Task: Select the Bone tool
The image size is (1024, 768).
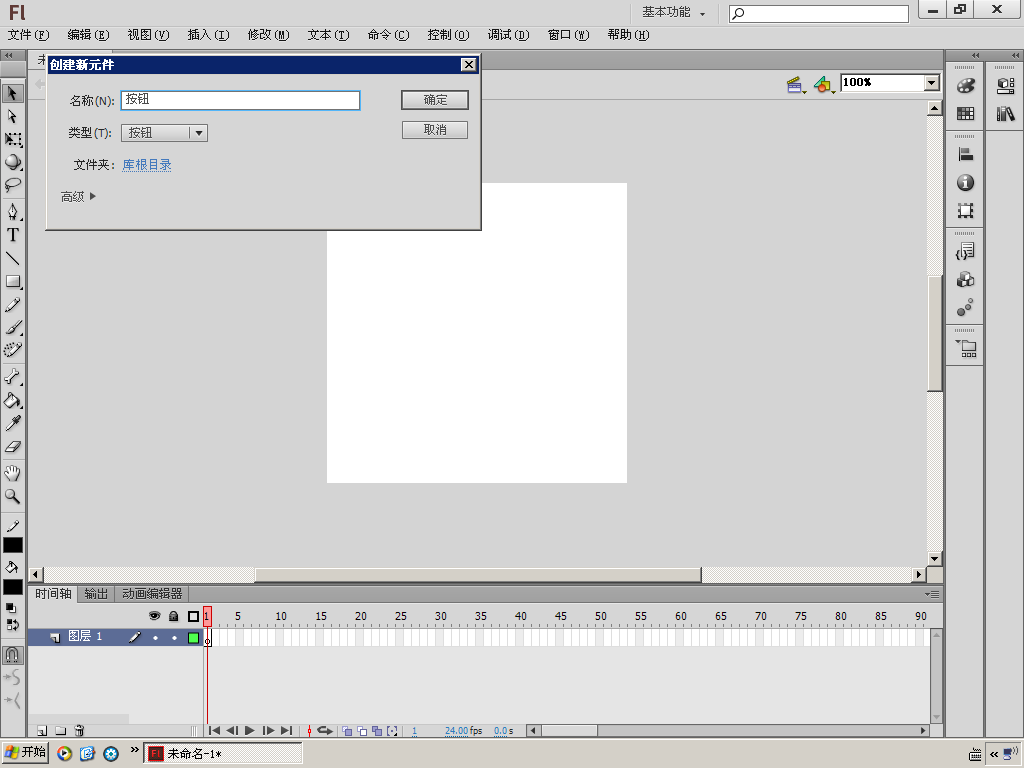Action: 12,377
